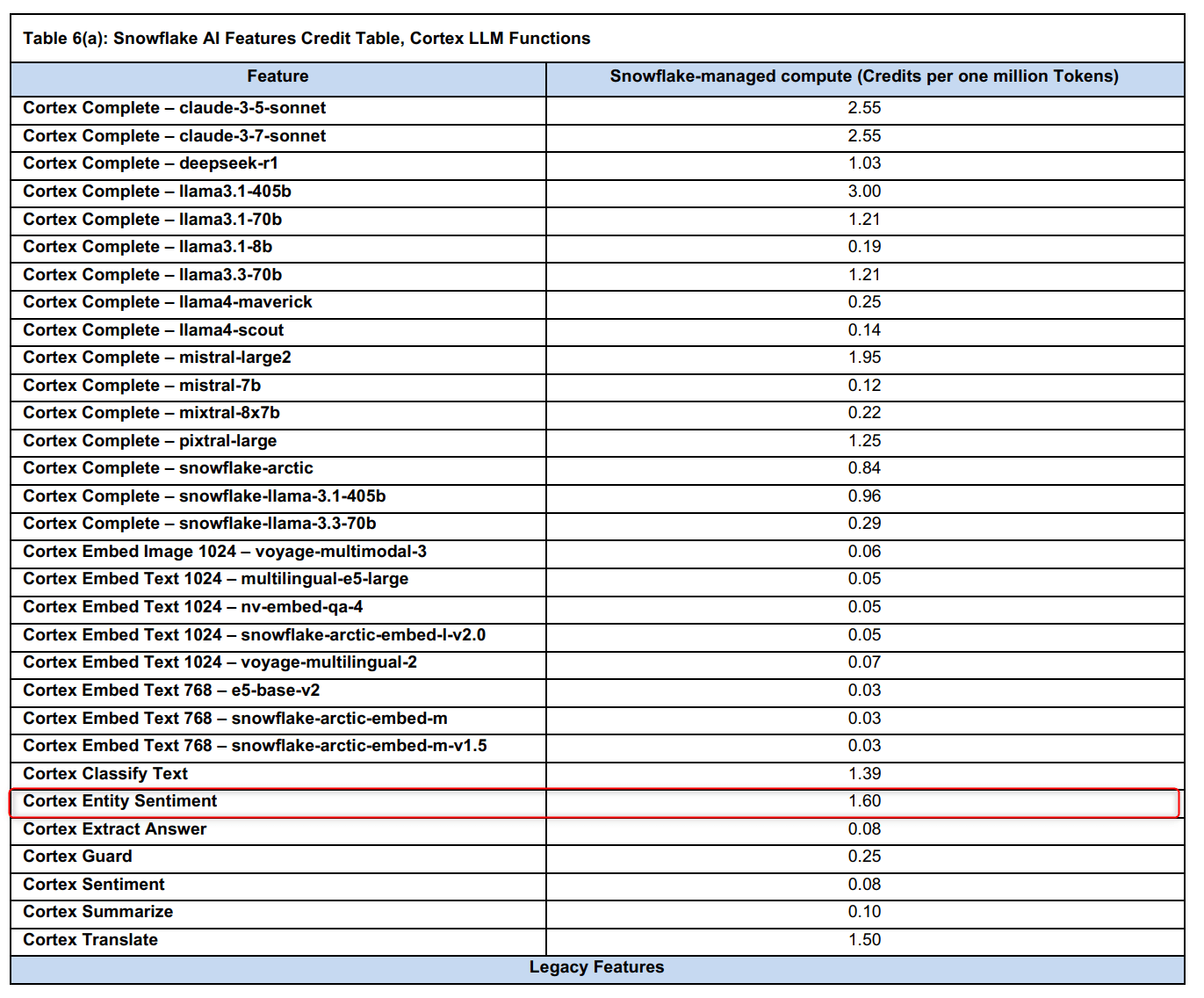Viewport: 1204px width, 998px height.
Task: Click the 1.50 value for Cortex Translate
Action: pyautogui.click(x=864, y=940)
